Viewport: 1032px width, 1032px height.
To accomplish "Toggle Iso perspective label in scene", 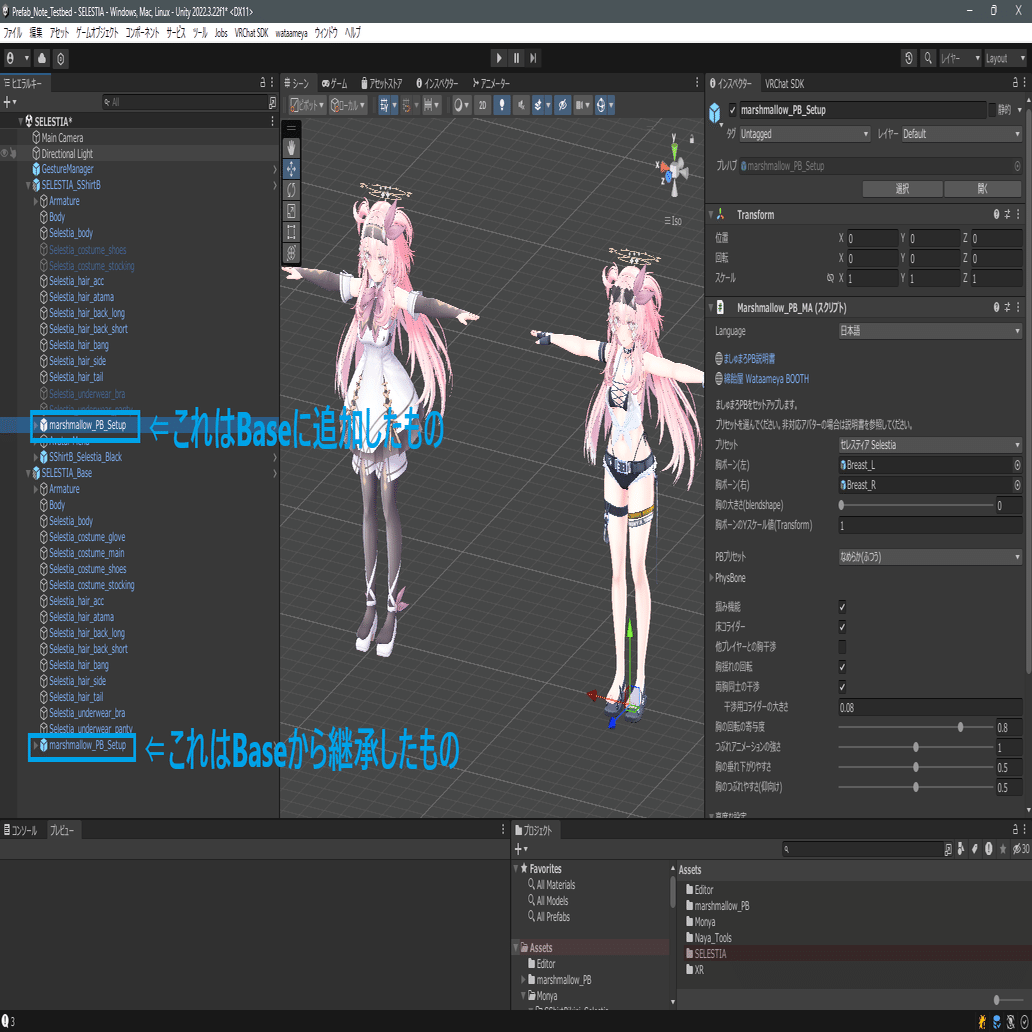I will (673, 221).
